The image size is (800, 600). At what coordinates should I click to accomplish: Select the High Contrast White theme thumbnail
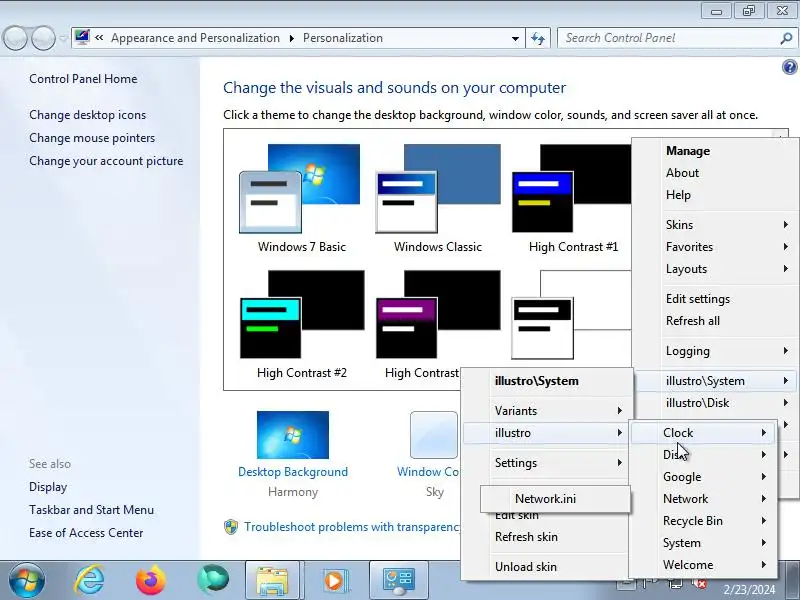click(x=571, y=315)
